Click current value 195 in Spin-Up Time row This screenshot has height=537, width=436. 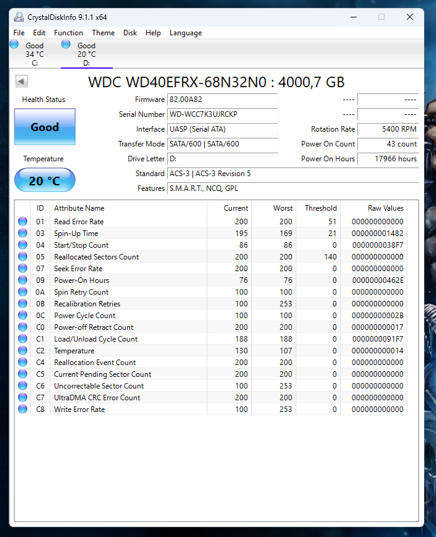241,233
